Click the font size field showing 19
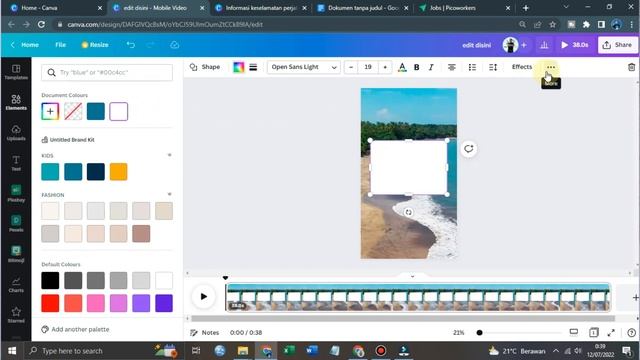This screenshot has height=360, width=640. coord(368,67)
